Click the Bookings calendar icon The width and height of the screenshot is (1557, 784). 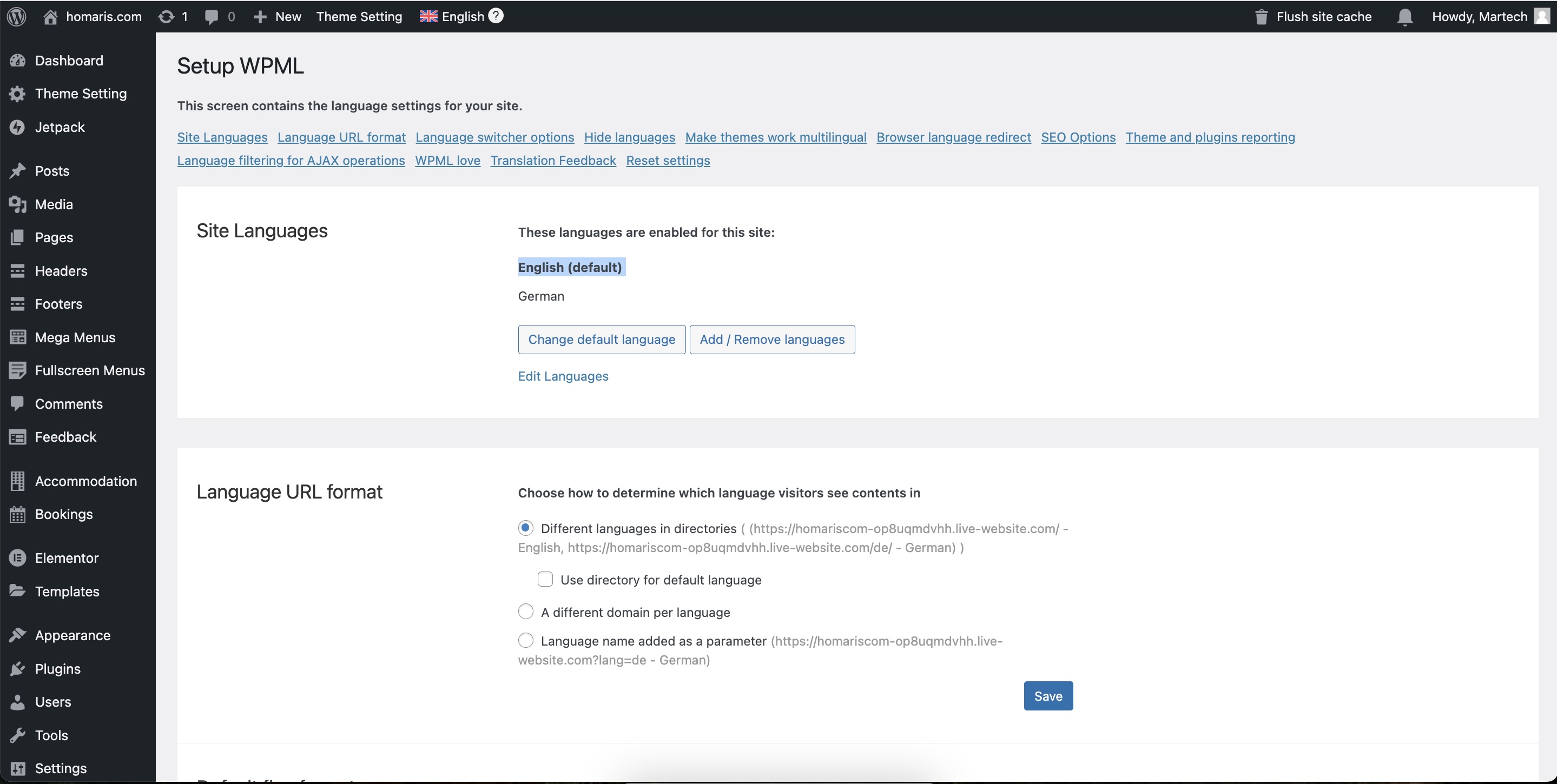coord(17,514)
